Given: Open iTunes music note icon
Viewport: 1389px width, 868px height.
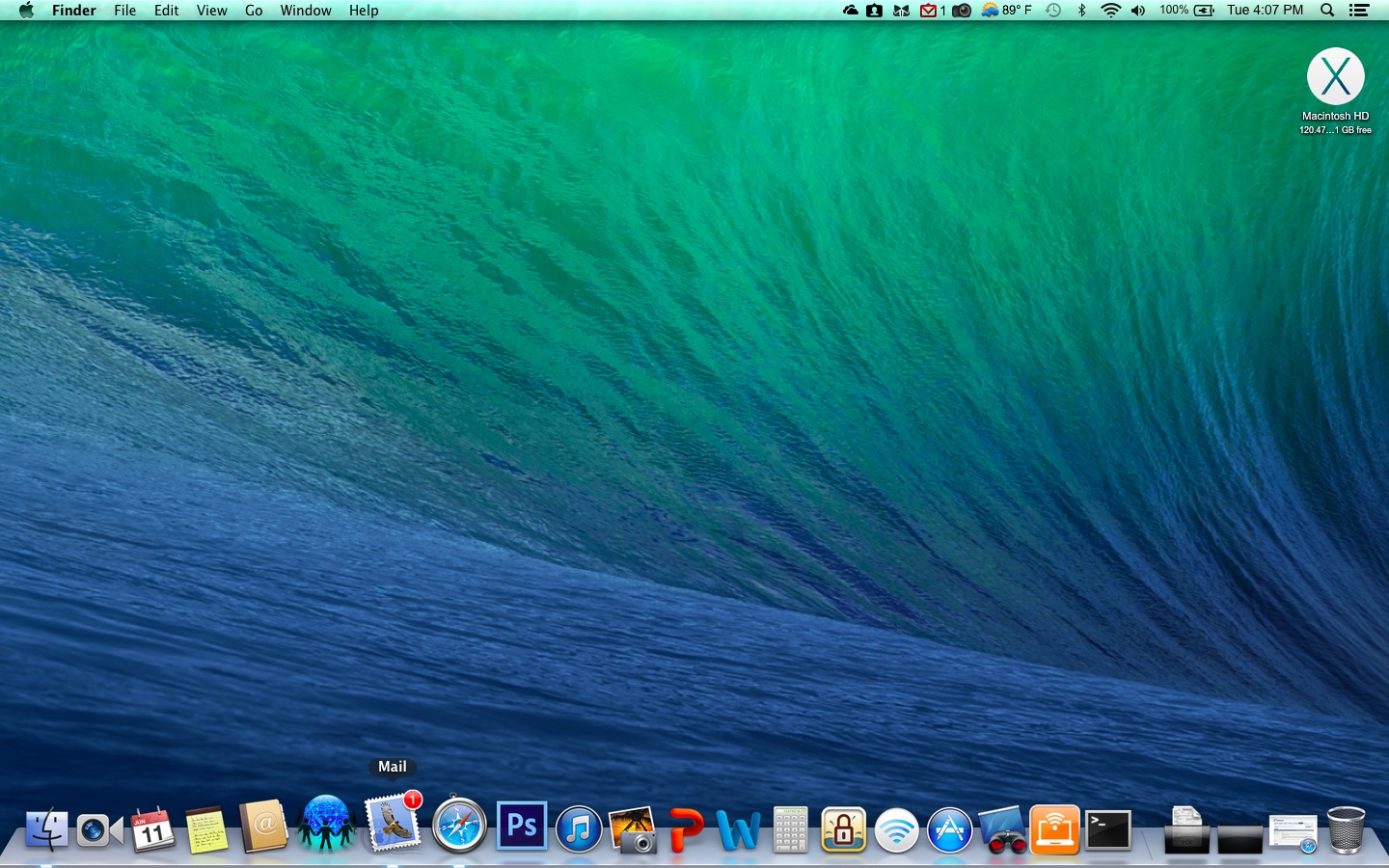Looking at the screenshot, I should [579, 829].
